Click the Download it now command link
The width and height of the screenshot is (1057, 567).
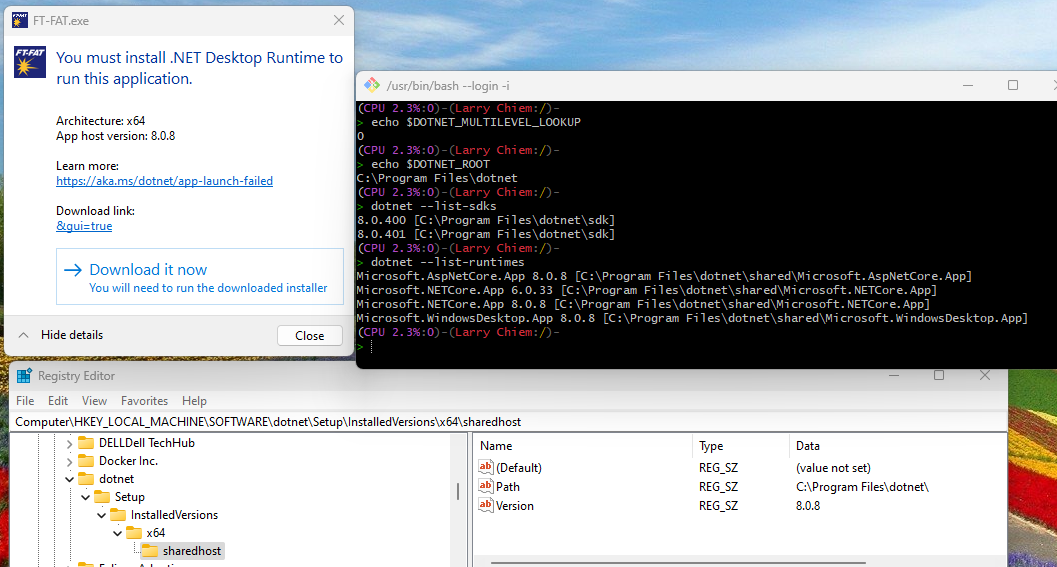[200, 276]
